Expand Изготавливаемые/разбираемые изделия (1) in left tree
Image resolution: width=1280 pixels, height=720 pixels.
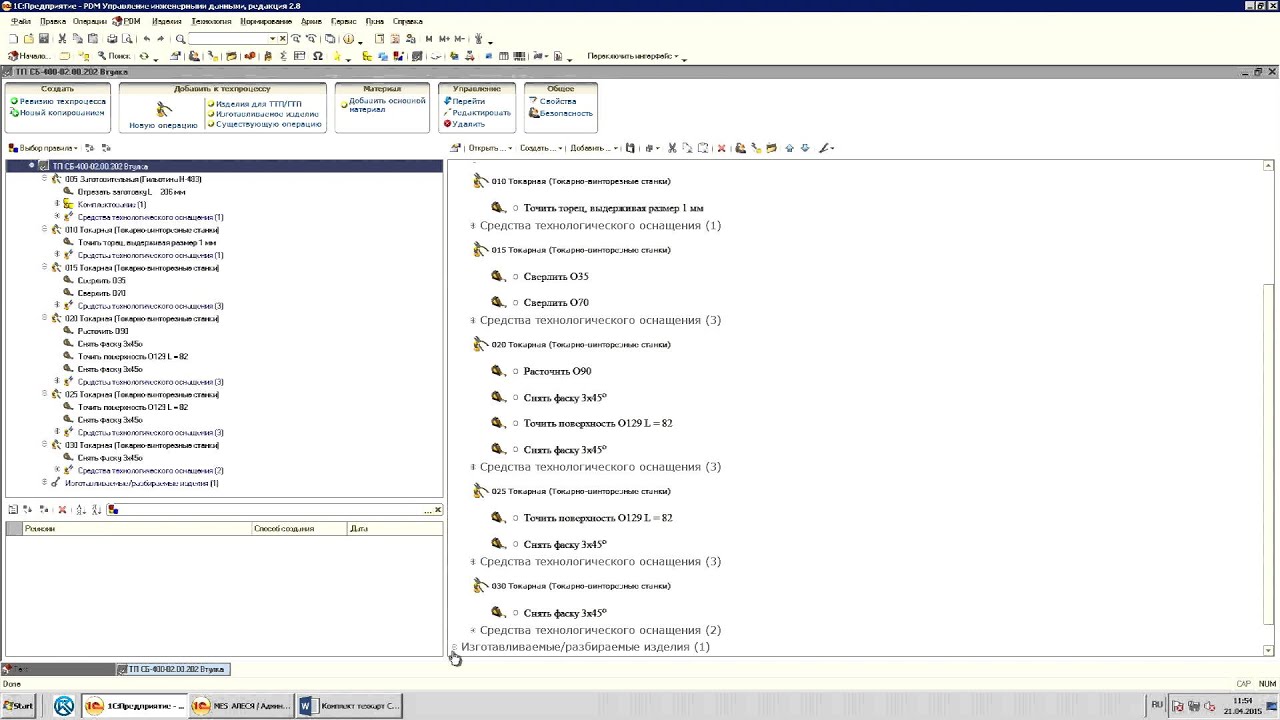coord(44,483)
